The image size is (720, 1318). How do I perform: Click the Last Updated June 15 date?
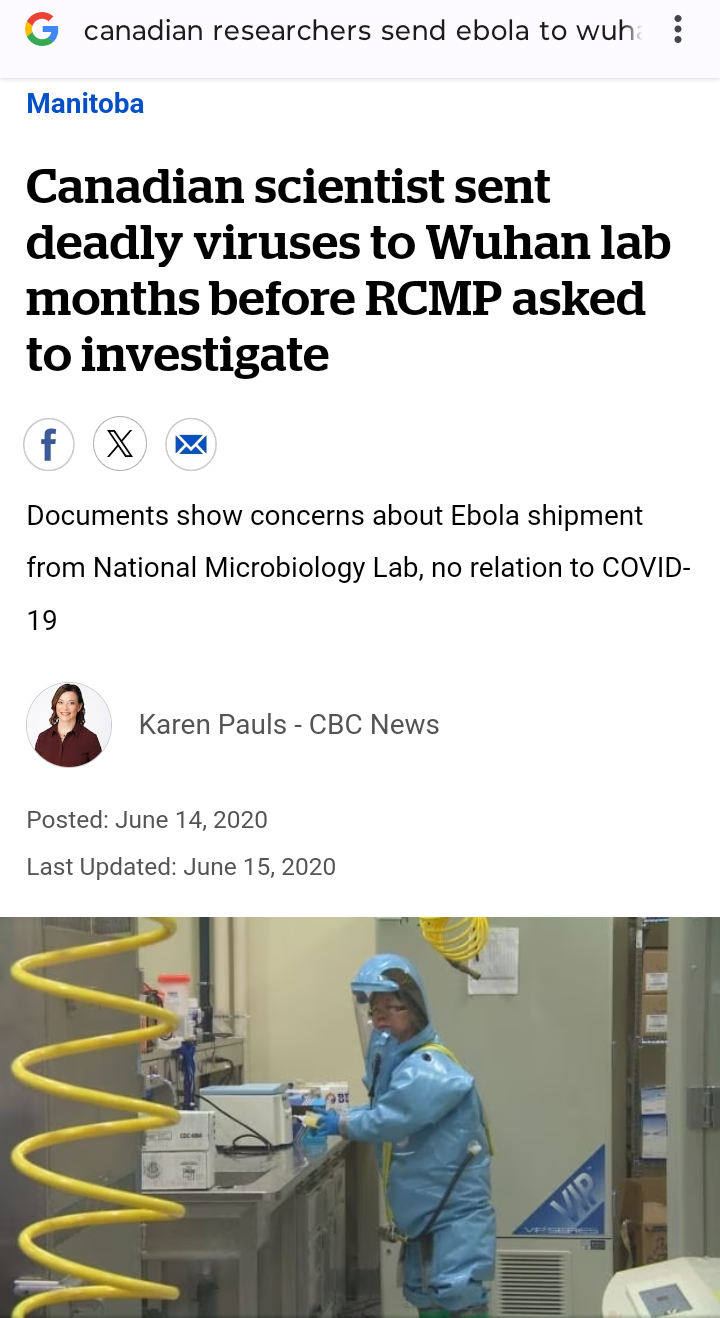181,866
